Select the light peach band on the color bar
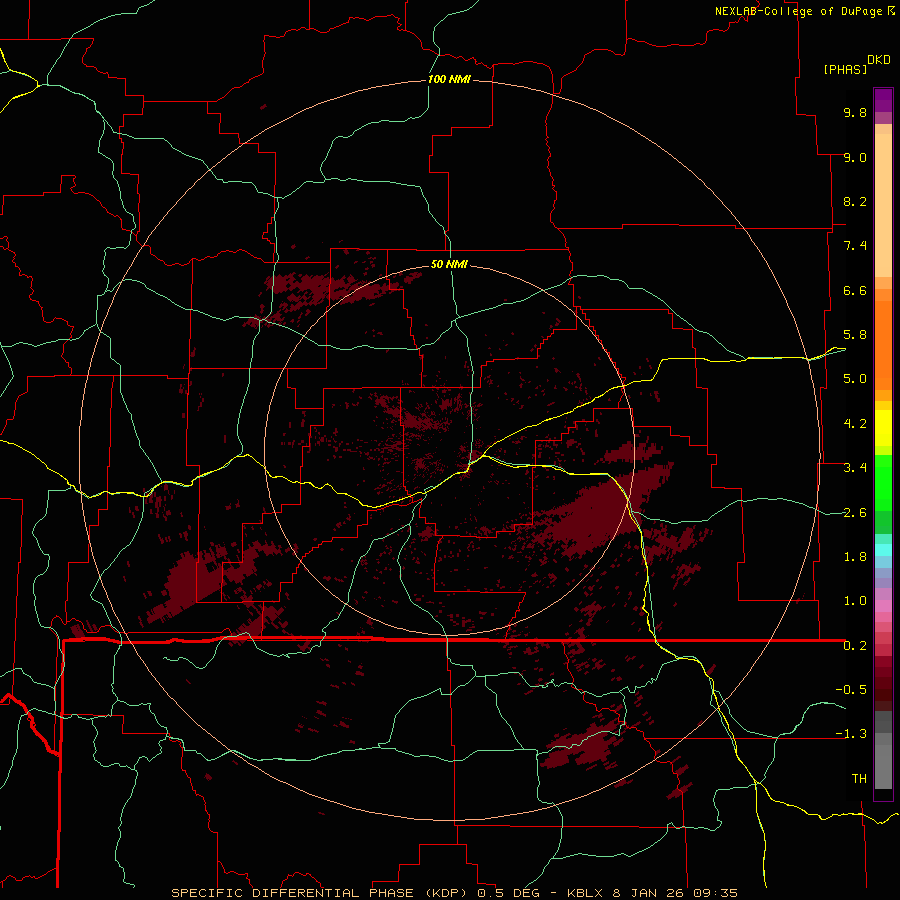 (x=883, y=205)
